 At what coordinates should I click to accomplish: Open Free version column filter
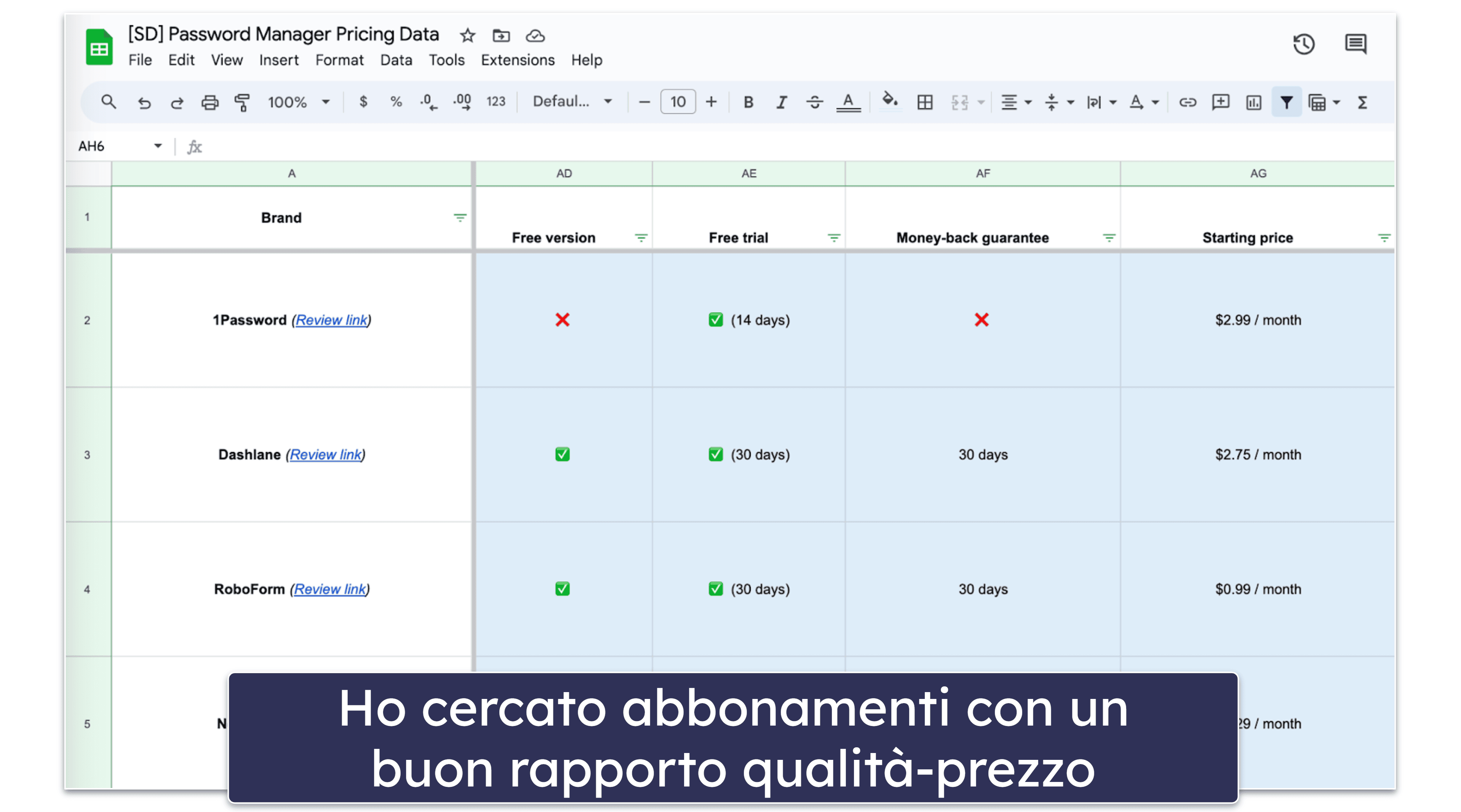[641, 238]
